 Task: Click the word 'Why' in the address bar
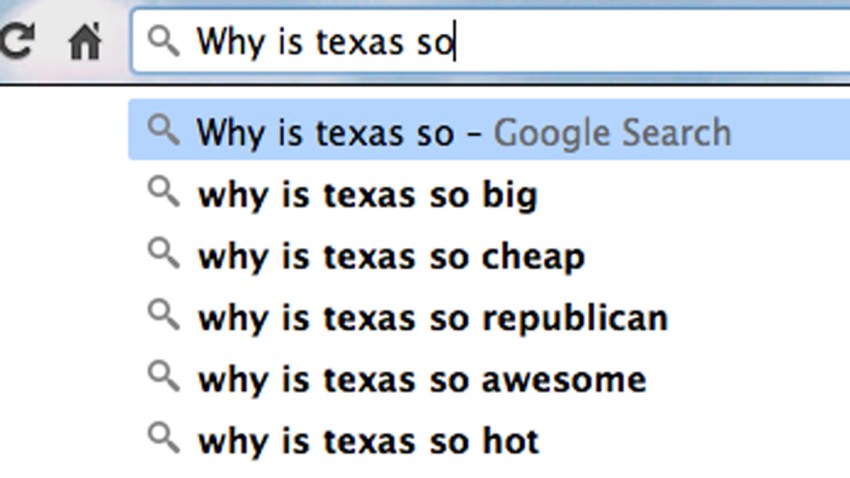pyautogui.click(x=230, y=42)
